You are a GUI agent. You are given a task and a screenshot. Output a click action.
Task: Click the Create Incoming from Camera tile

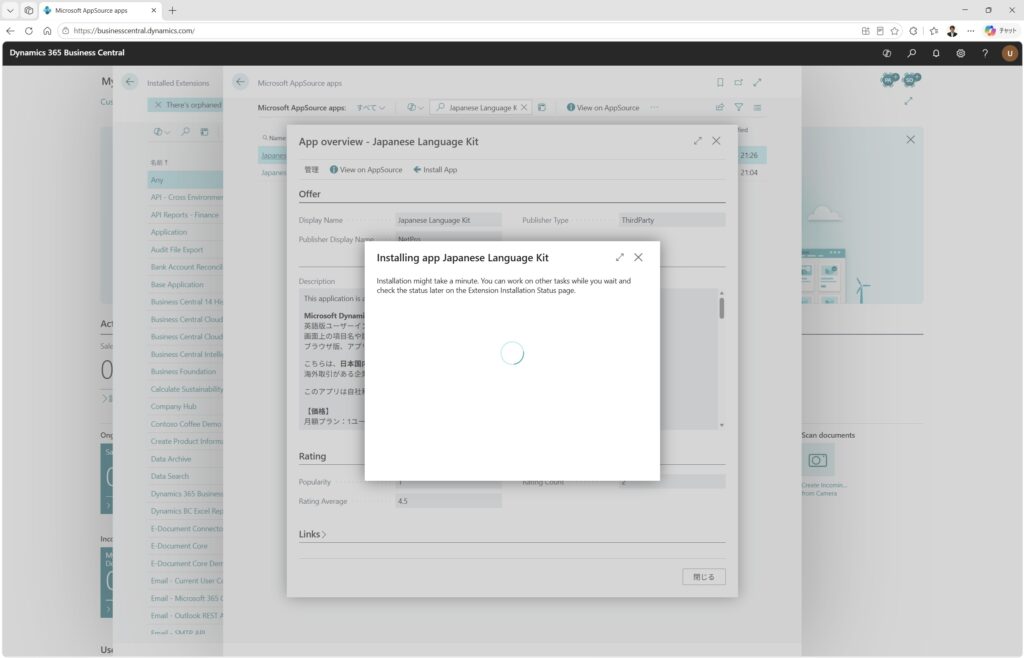818,461
